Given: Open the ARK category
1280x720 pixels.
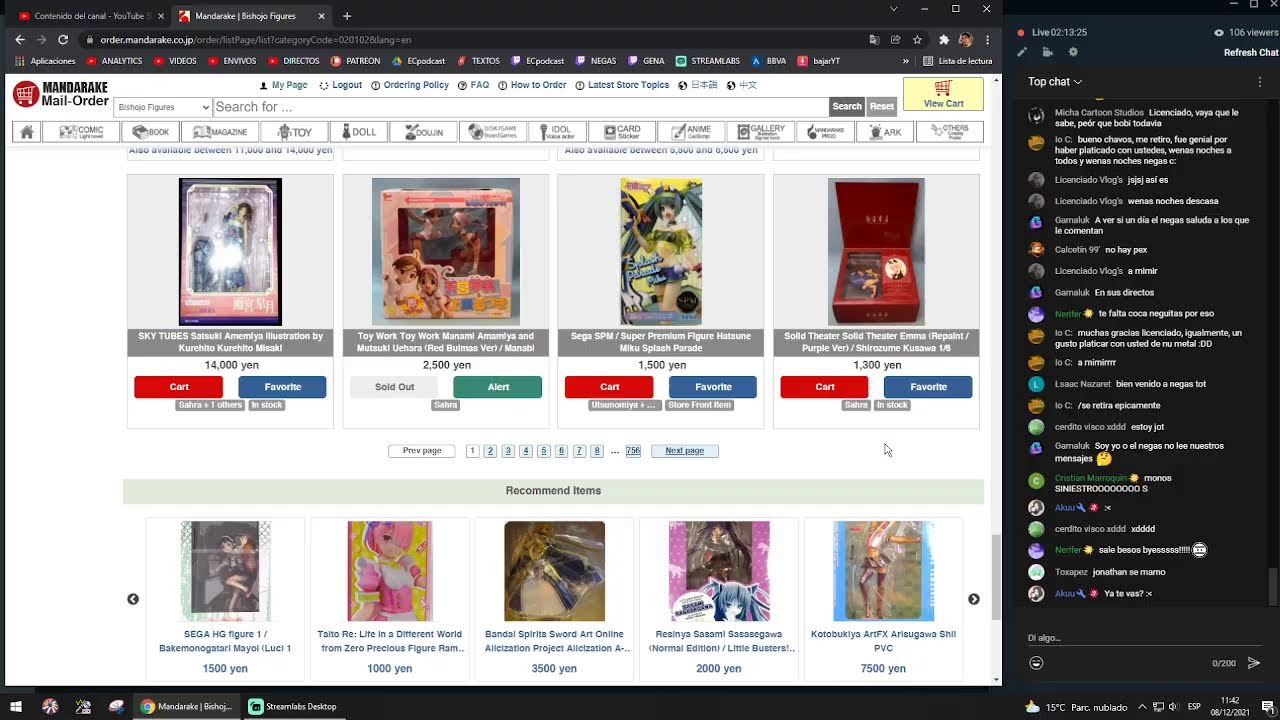Looking at the screenshot, I should [884, 132].
